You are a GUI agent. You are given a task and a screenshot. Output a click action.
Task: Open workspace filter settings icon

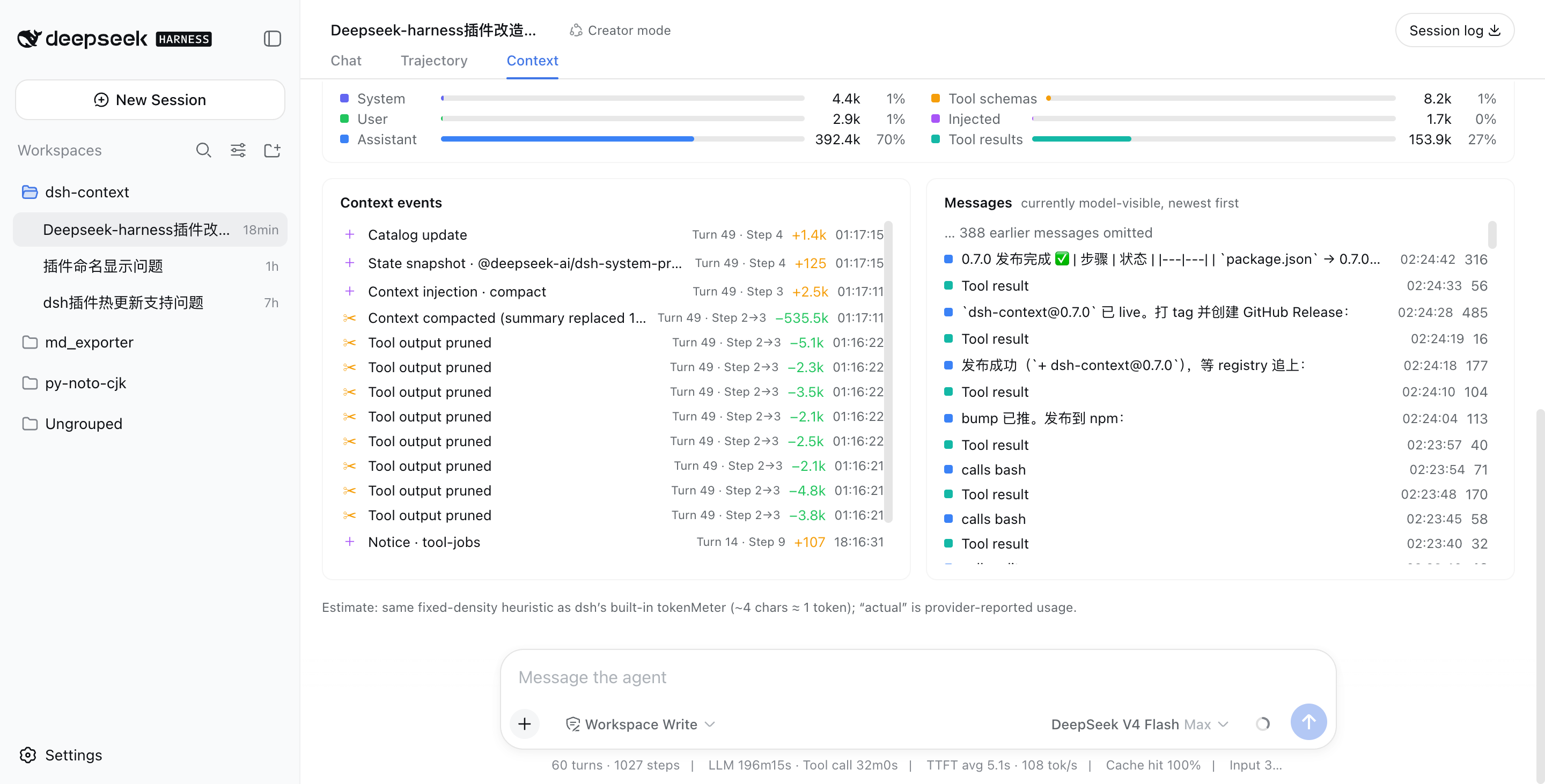point(238,151)
